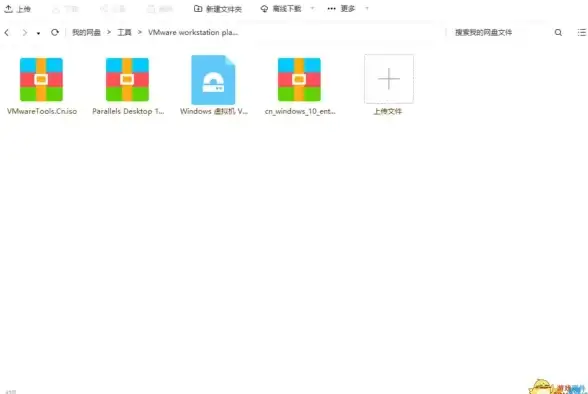Click the 上传文件 label

pos(388,112)
